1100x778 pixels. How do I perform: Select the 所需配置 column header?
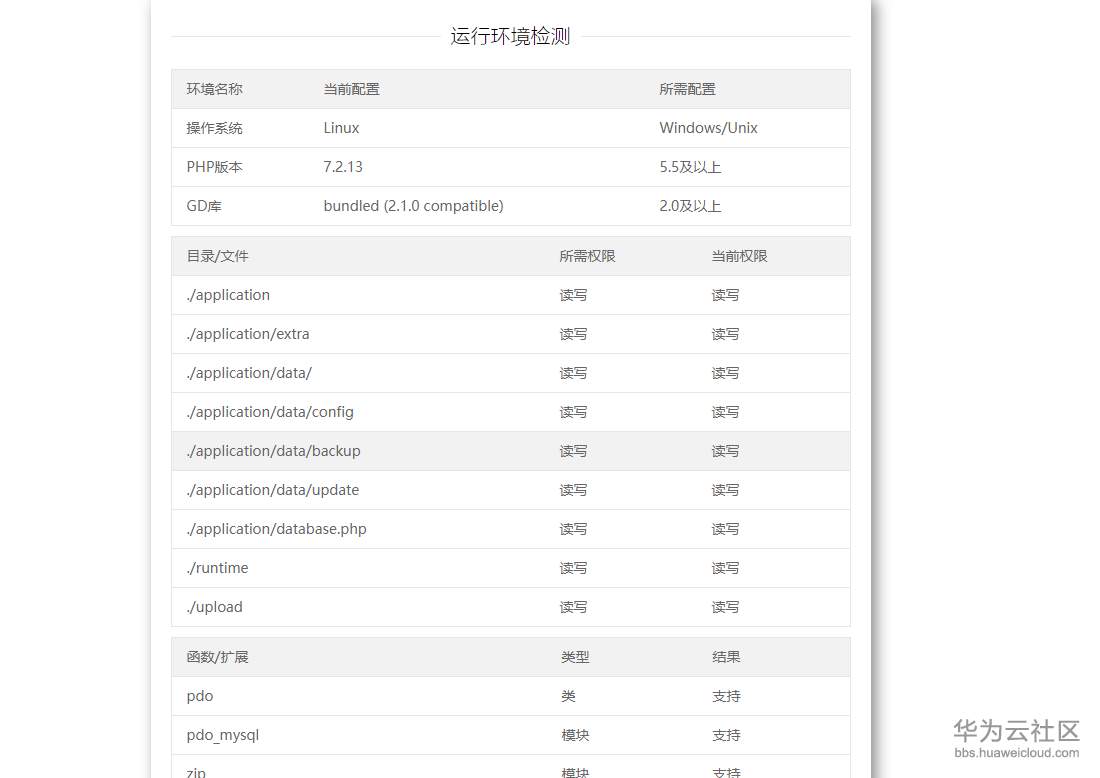point(688,89)
